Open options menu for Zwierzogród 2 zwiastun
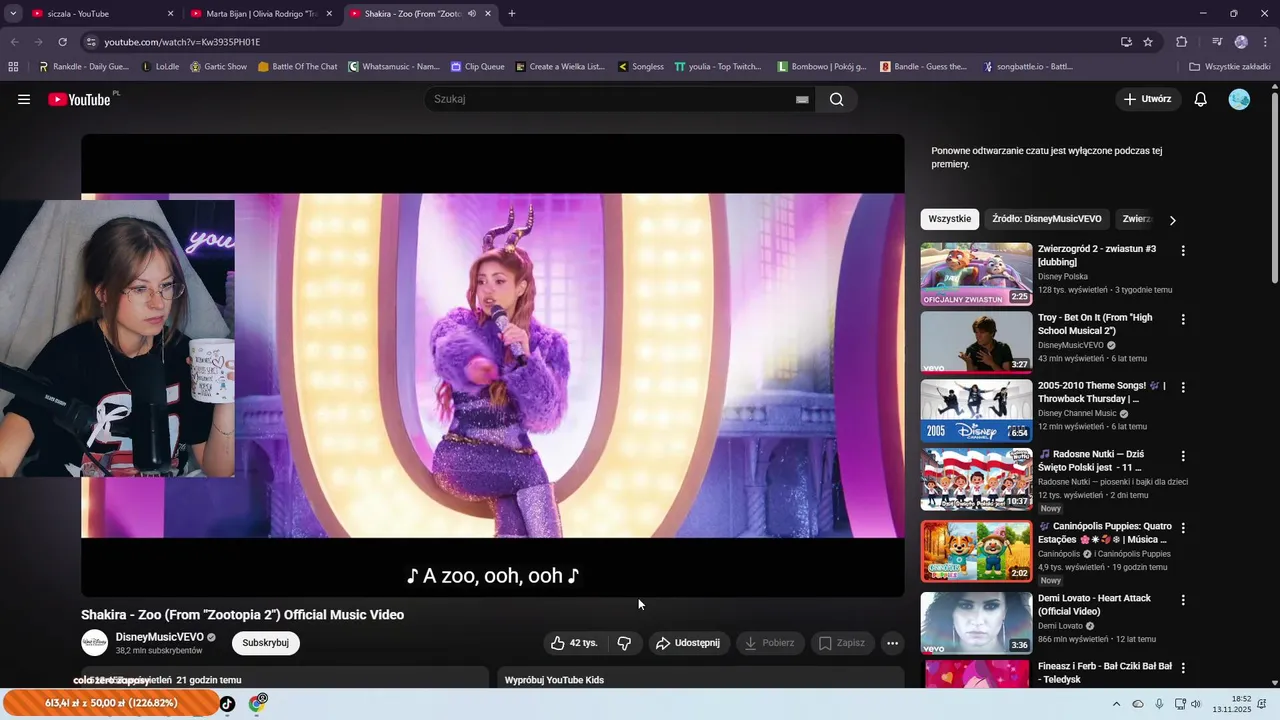 click(1183, 251)
